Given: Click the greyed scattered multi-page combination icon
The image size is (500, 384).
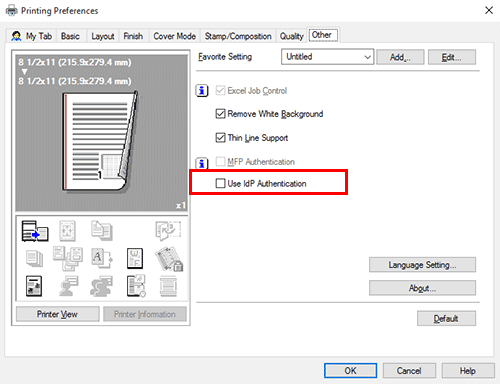Looking at the screenshot, I should [x=68, y=258].
